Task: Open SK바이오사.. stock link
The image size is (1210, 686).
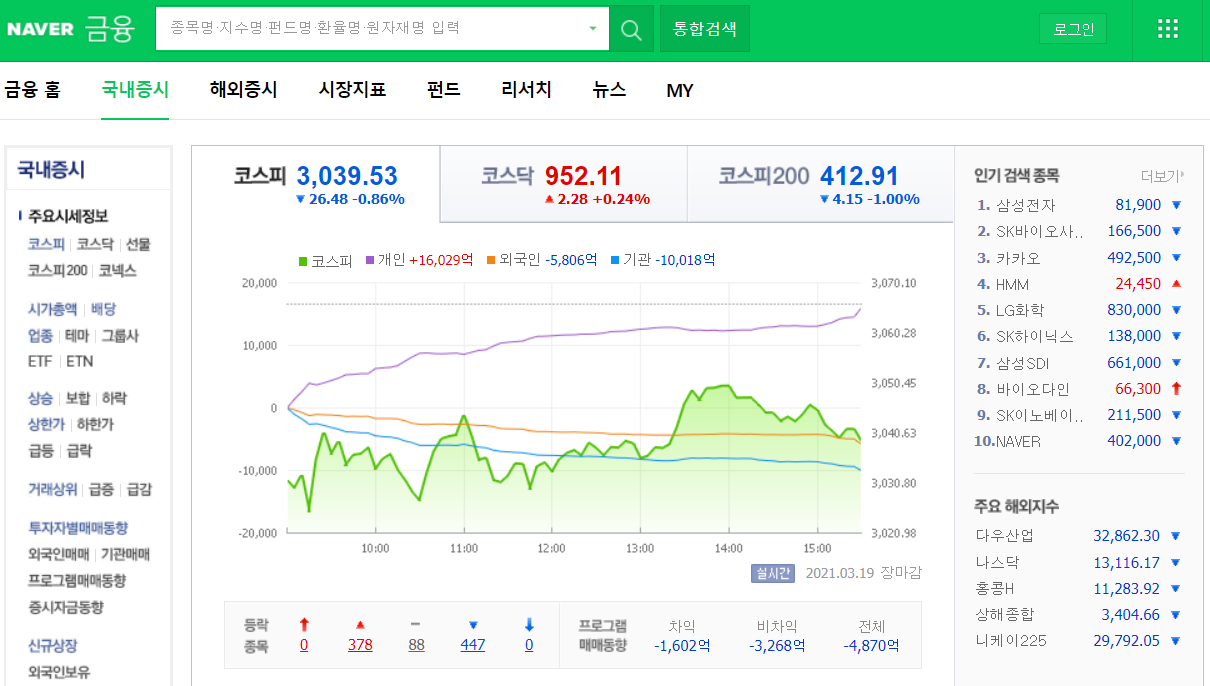Action: tap(1040, 231)
